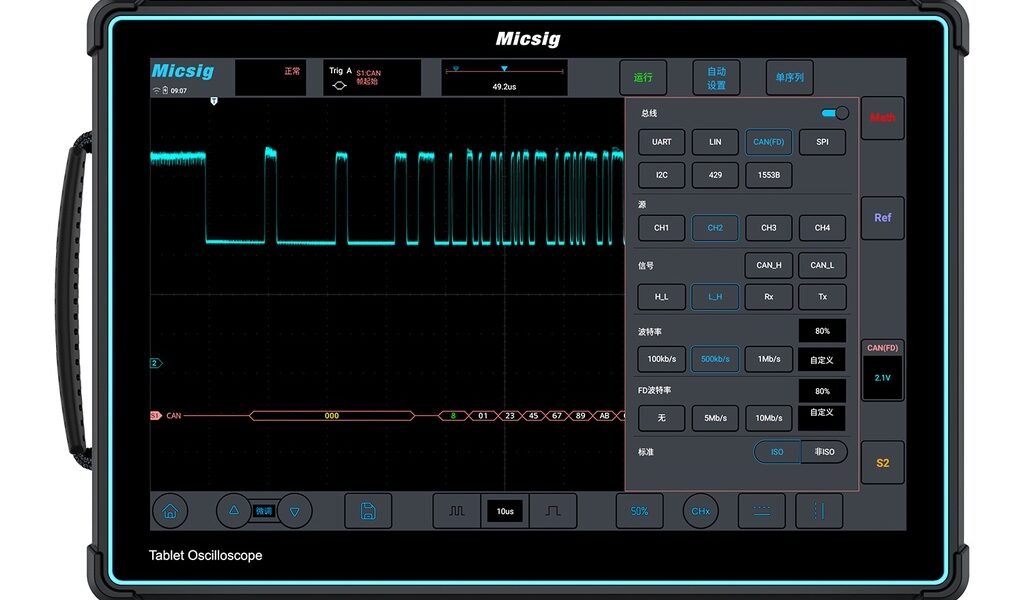Toggle the 微调 fine-tune button
Viewport: 1024px width, 600px height.
coord(264,511)
